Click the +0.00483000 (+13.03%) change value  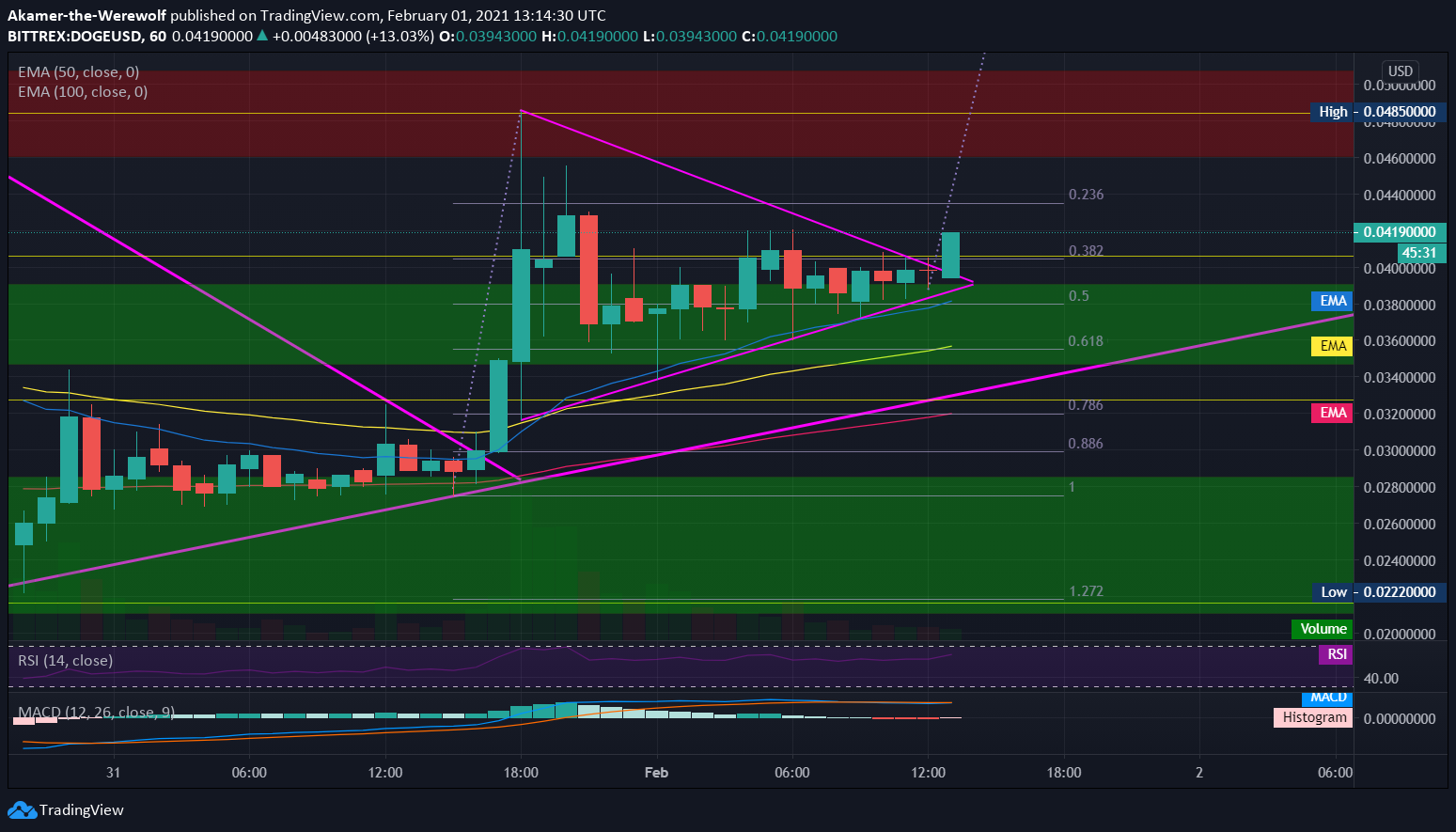353,36
